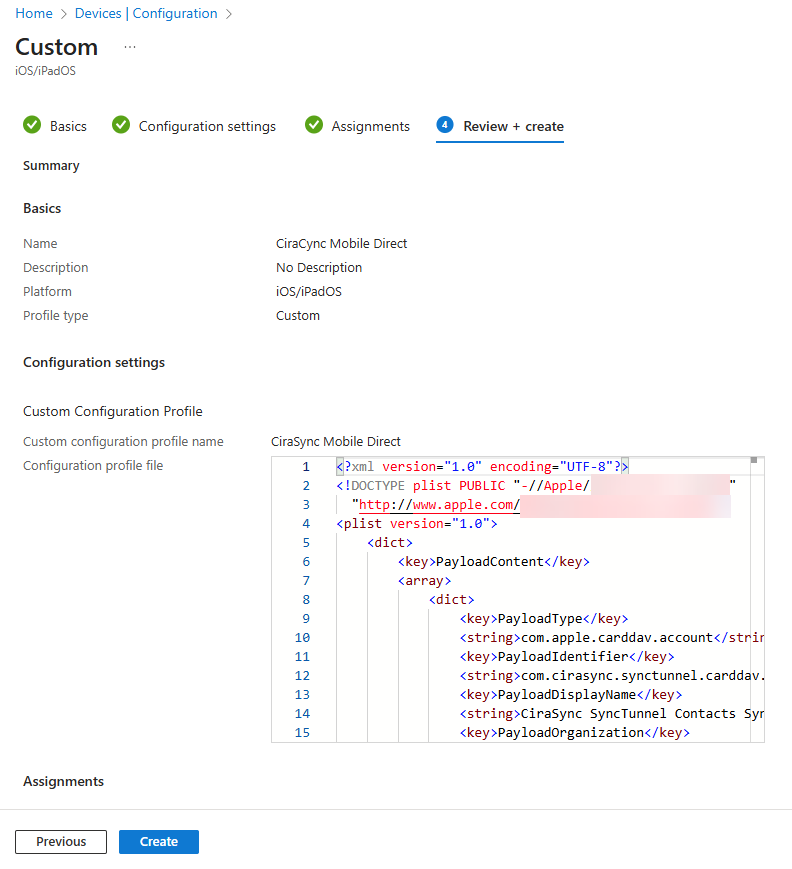Click breadcrumb chevron after Home
792x869 pixels.
(x=63, y=14)
